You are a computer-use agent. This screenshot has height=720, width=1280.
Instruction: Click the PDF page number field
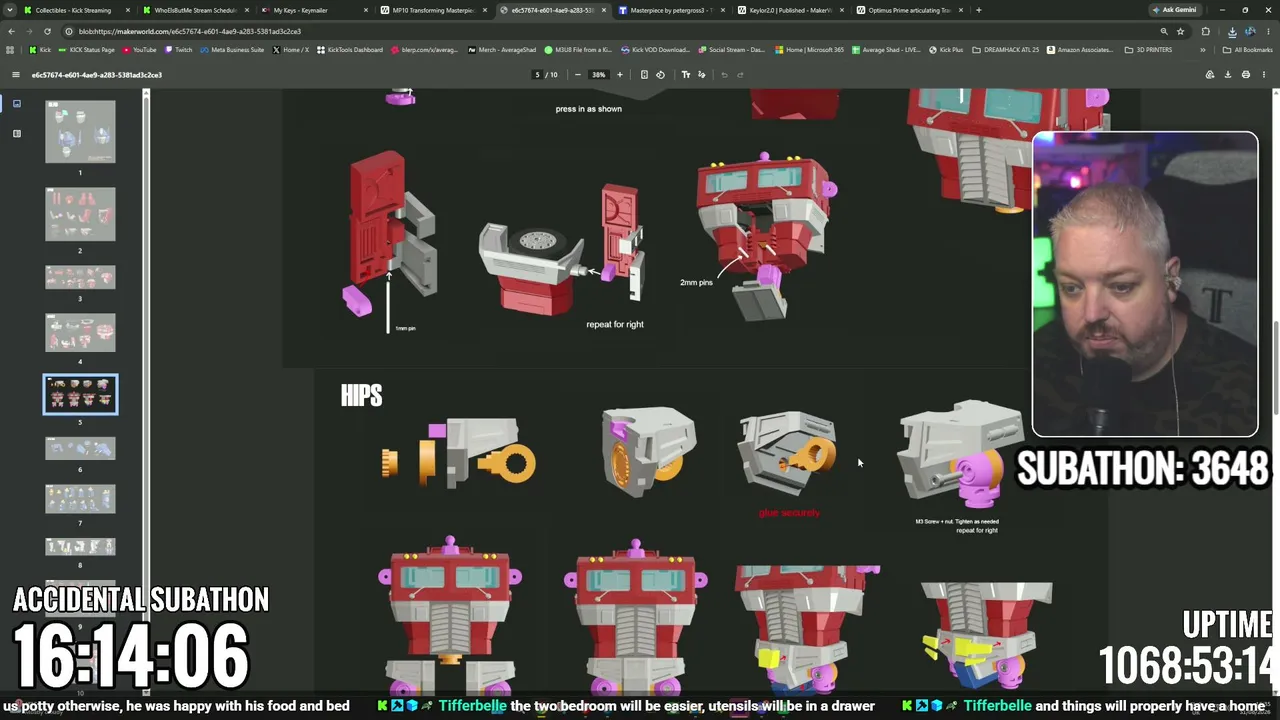coord(537,75)
